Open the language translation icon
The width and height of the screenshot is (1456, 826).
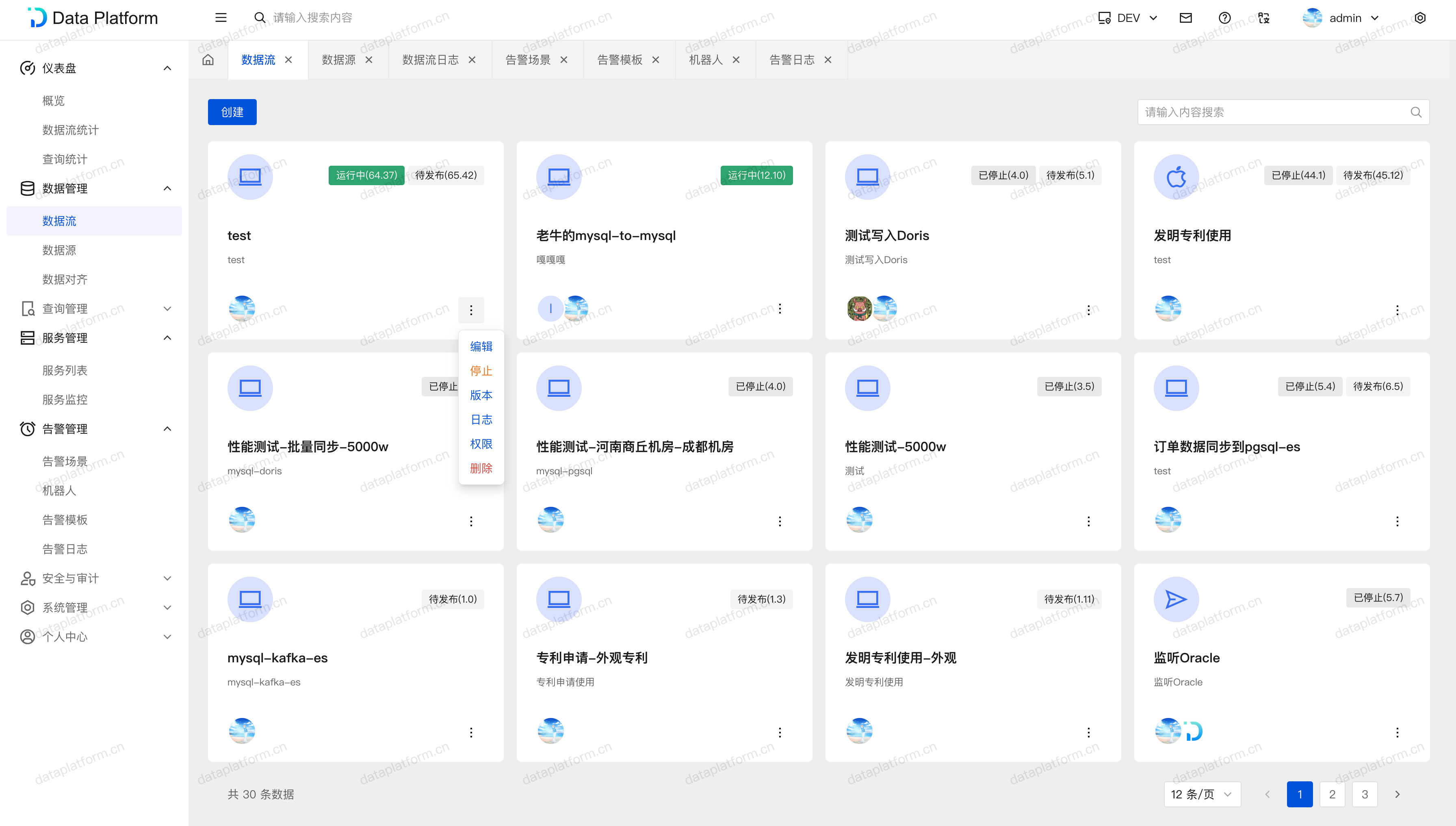(x=1264, y=17)
